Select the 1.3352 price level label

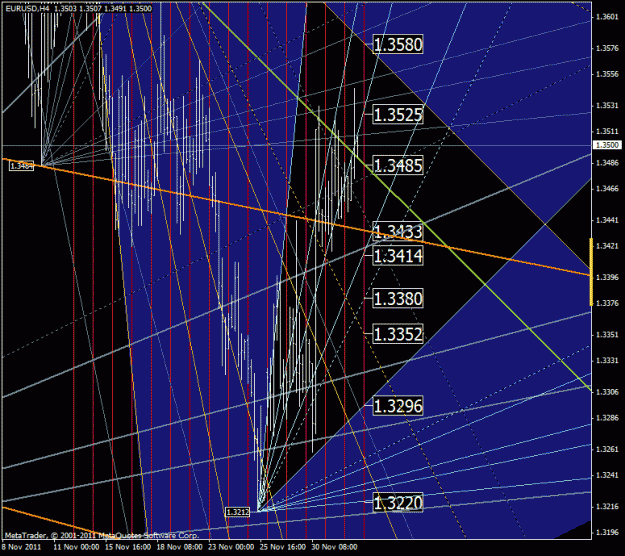(398, 334)
